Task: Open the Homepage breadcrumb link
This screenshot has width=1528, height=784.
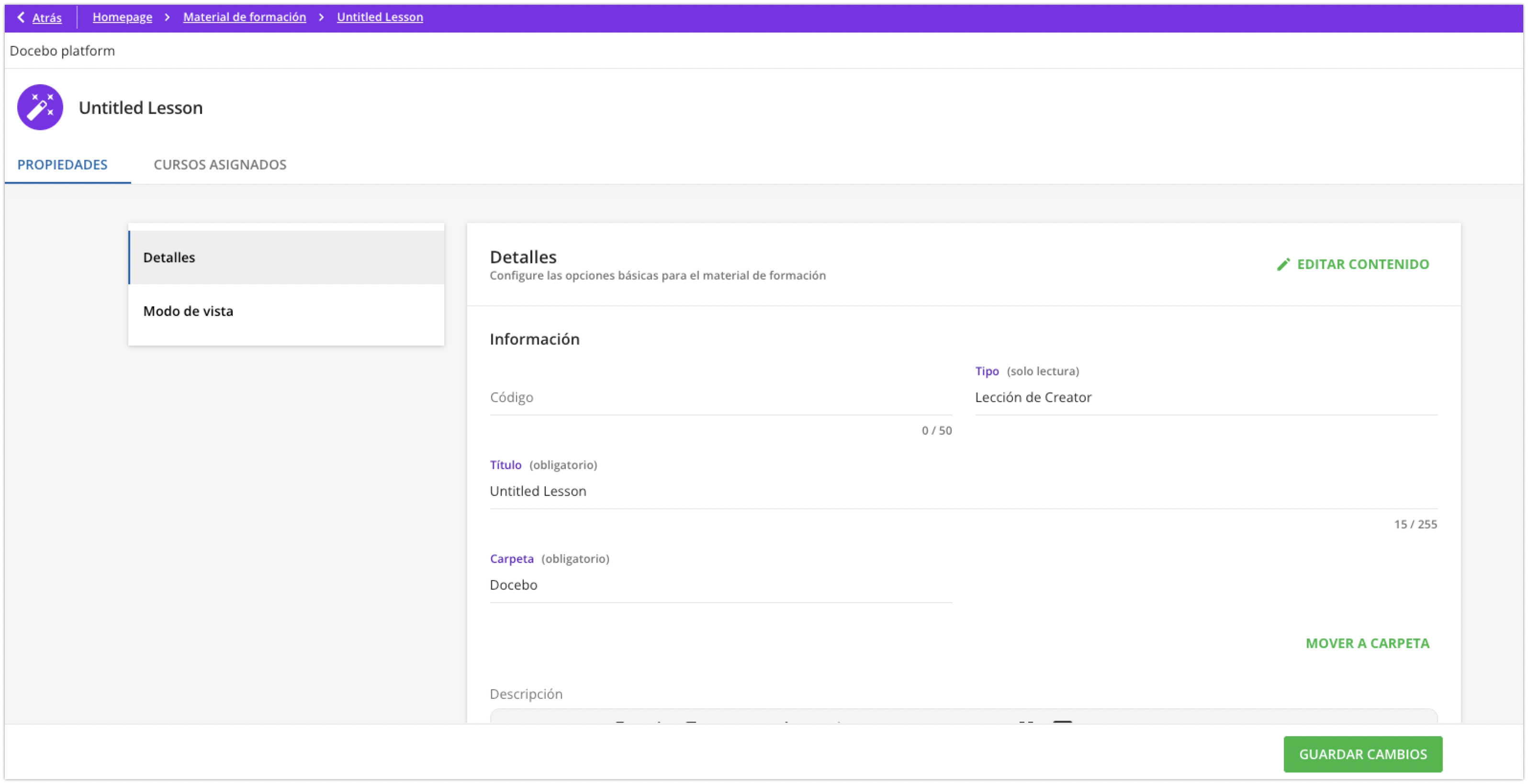Action: pos(122,17)
